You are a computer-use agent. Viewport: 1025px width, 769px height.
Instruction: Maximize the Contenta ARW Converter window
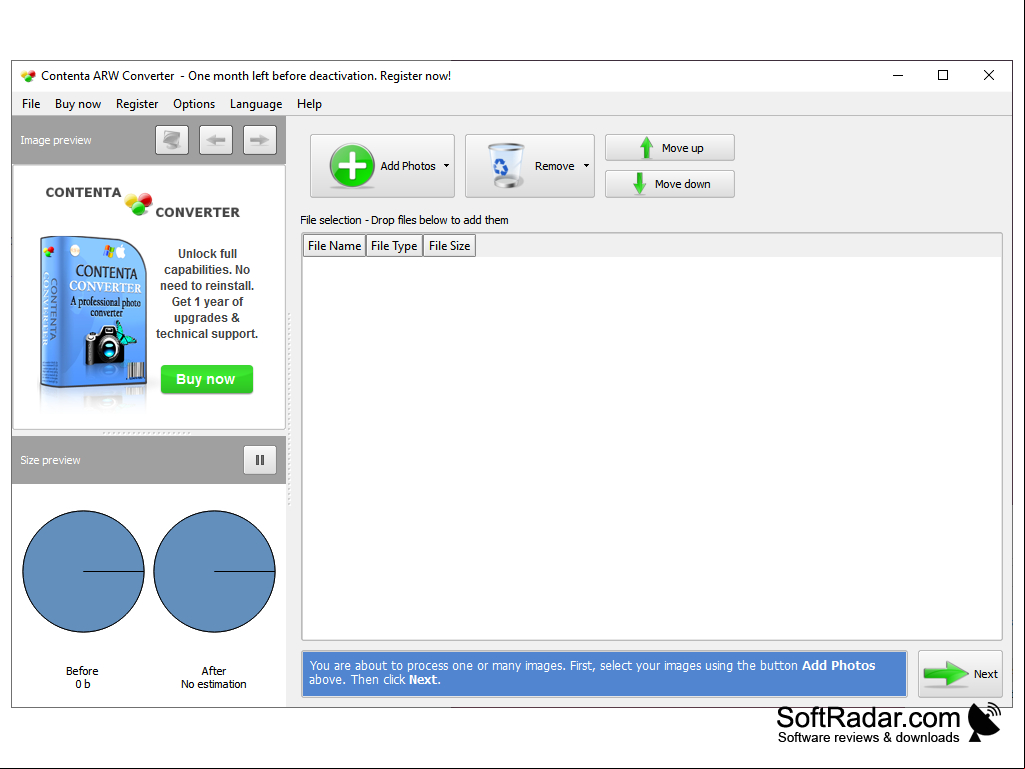[943, 76]
